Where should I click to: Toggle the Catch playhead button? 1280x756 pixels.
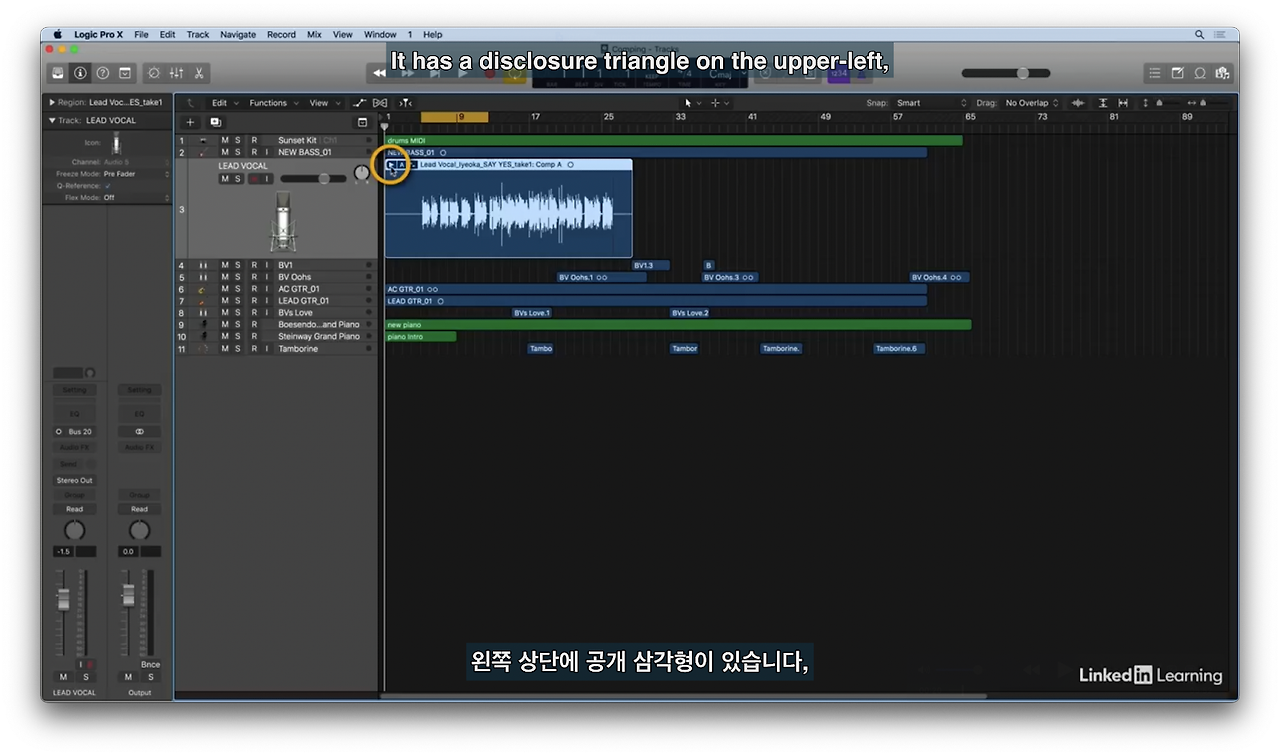point(405,103)
